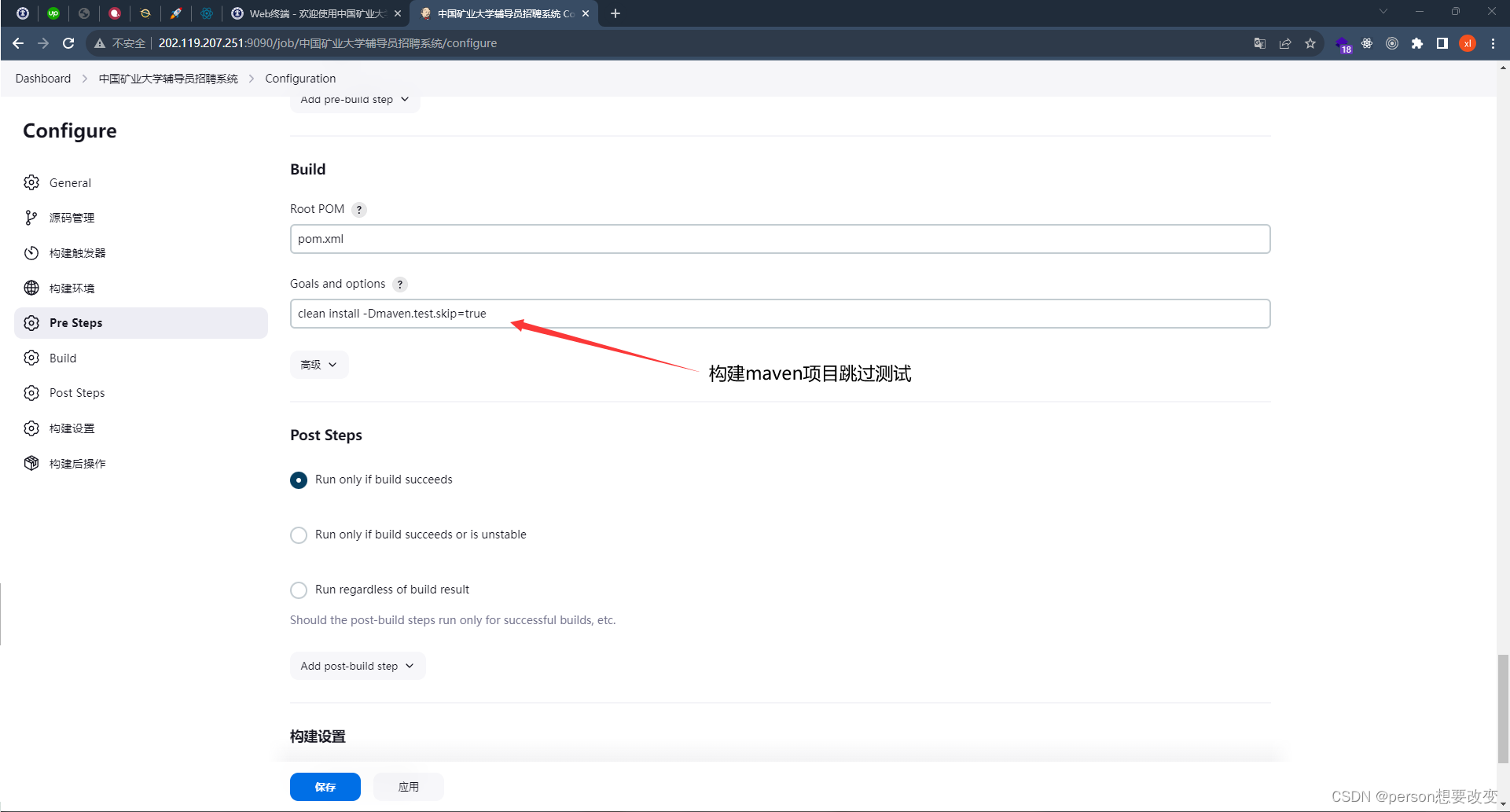Switch to the Web终端 browser tab
Image resolution: width=1510 pixels, height=812 pixels.
point(317,13)
